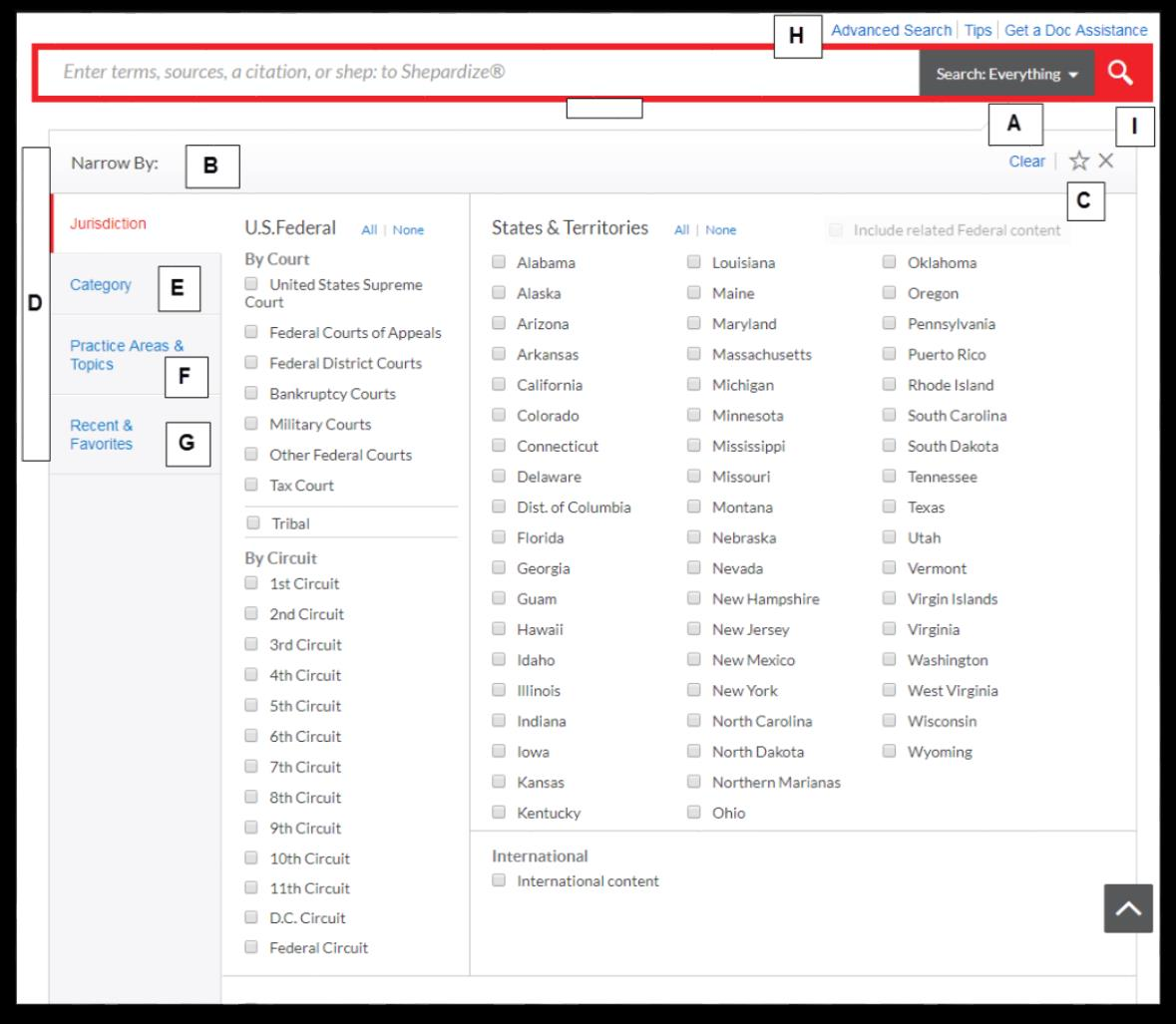Check Bankruptcy Courts
The image size is (1176, 1024).
click(251, 394)
